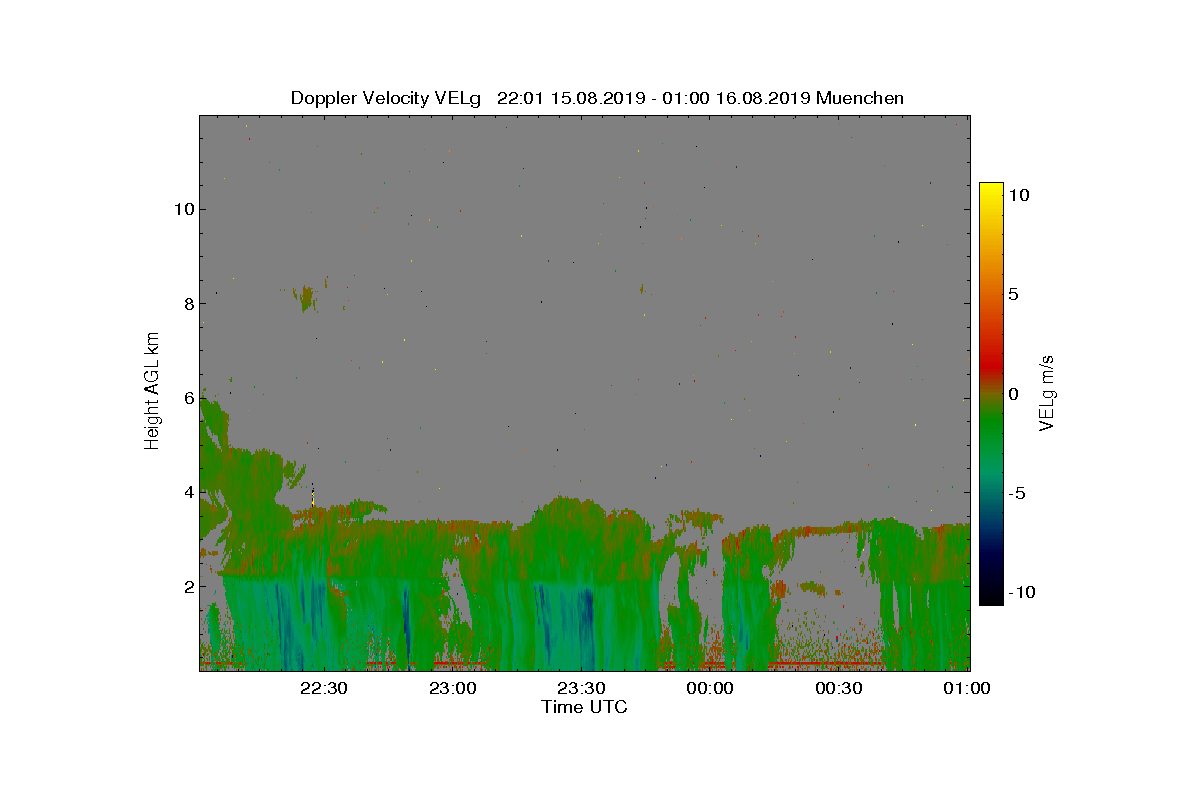Click the colorbar value 10 label
The width and height of the screenshot is (1200, 800).
pyautogui.click(x=1019, y=195)
